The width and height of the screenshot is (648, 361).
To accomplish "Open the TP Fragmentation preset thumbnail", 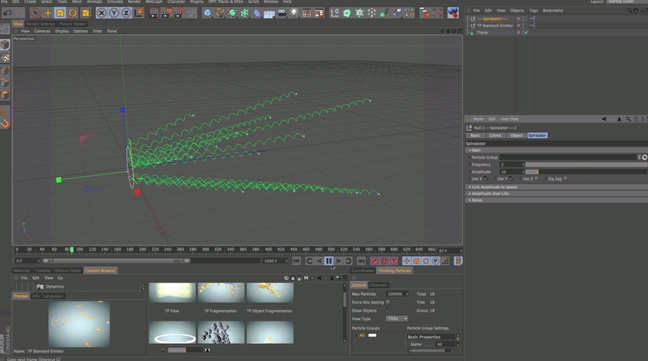I will (221, 292).
